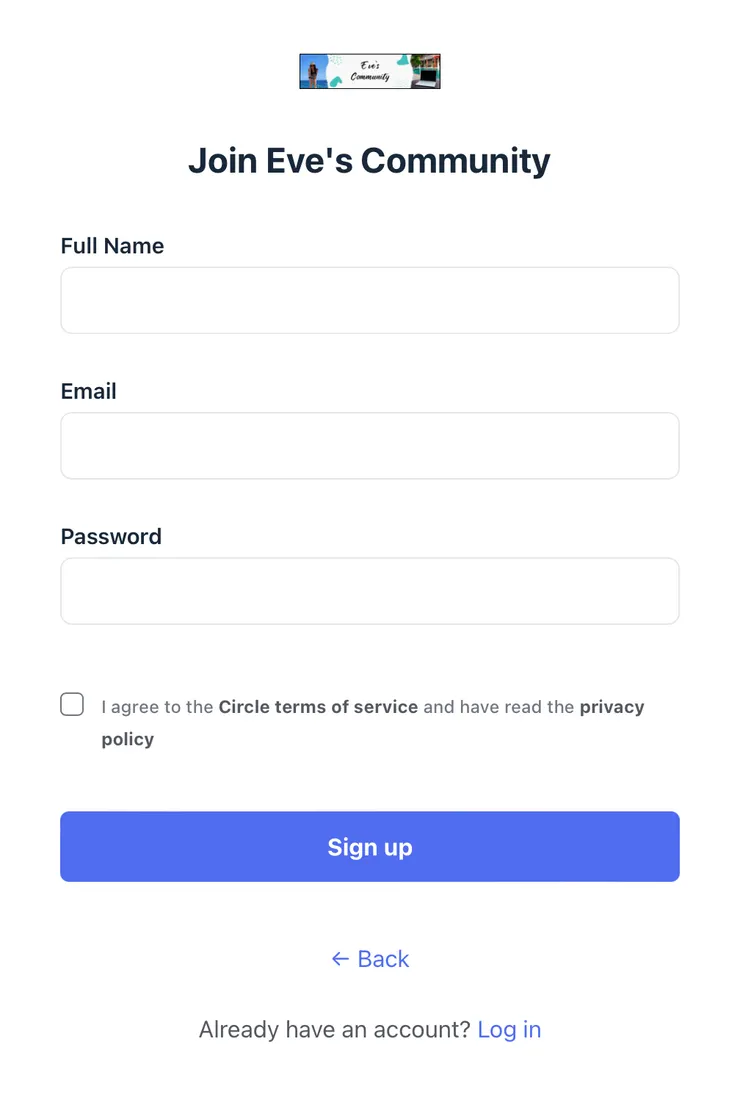Image resolution: width=740 pixels, height=1100 pixels.
Task: Go back using the Back link
Action: point(383,959)
